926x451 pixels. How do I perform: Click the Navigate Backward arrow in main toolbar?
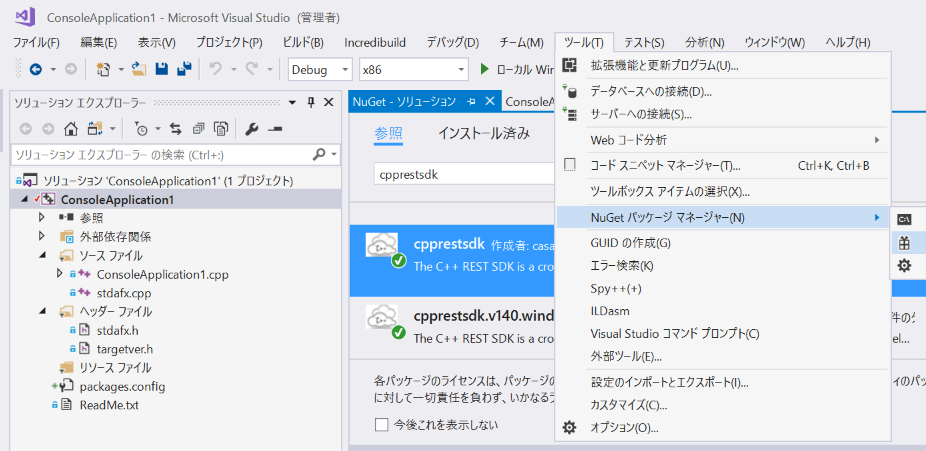35,70
